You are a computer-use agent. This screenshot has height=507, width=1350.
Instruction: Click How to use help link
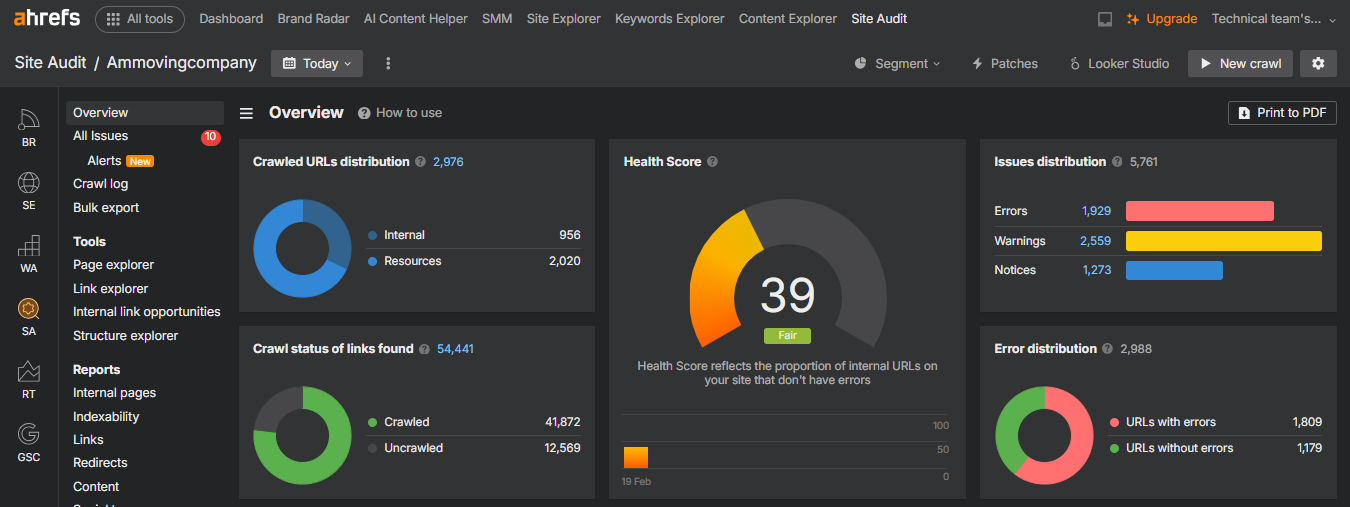pyautogui.click(x=400, y=113)
